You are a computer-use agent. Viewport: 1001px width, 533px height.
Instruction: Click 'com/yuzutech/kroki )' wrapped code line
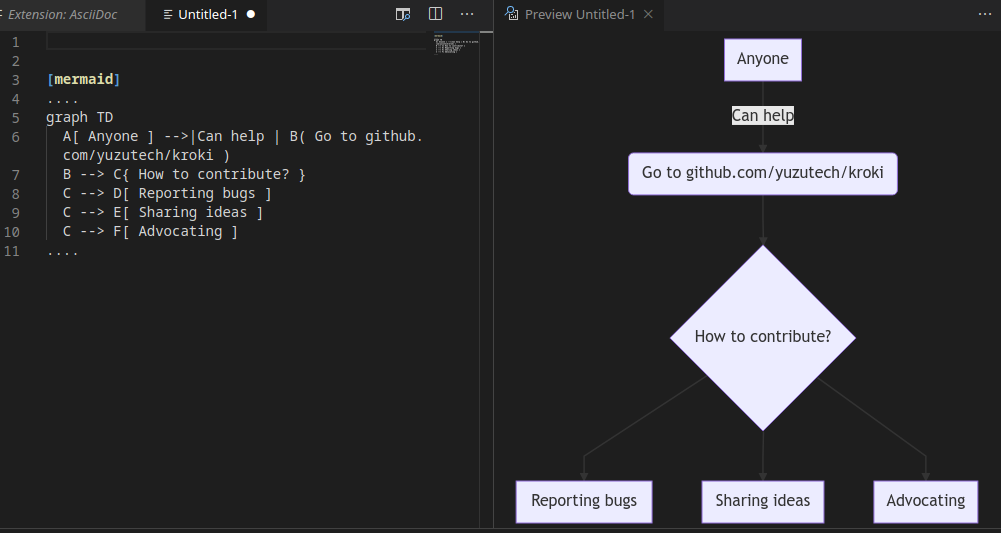pos(146,155)
